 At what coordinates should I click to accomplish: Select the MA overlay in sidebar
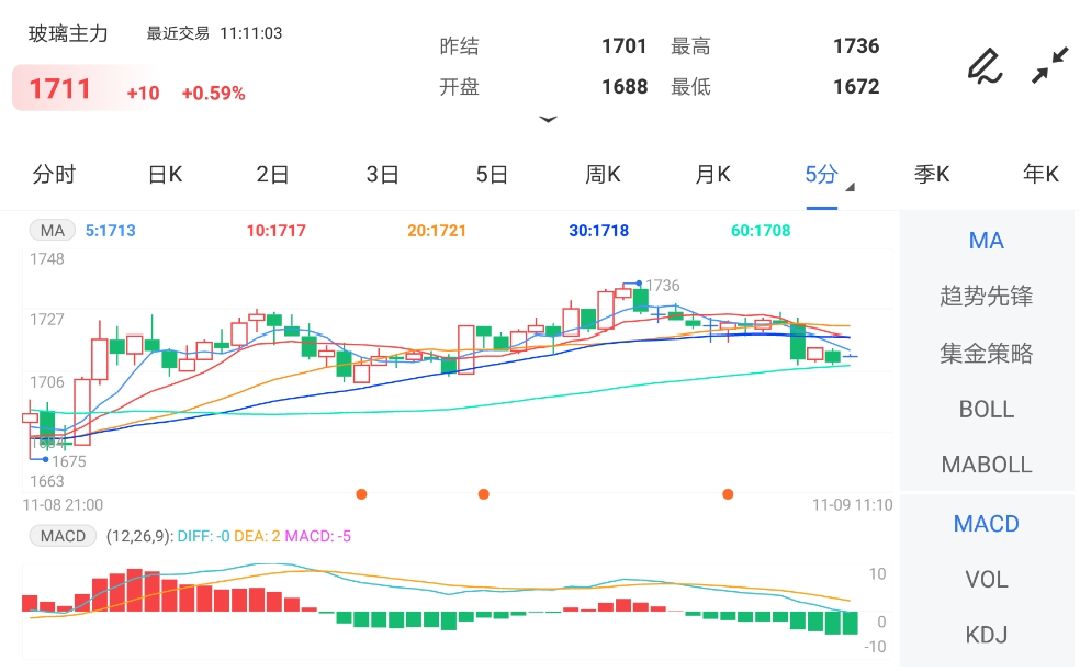[x=986, y=240]
